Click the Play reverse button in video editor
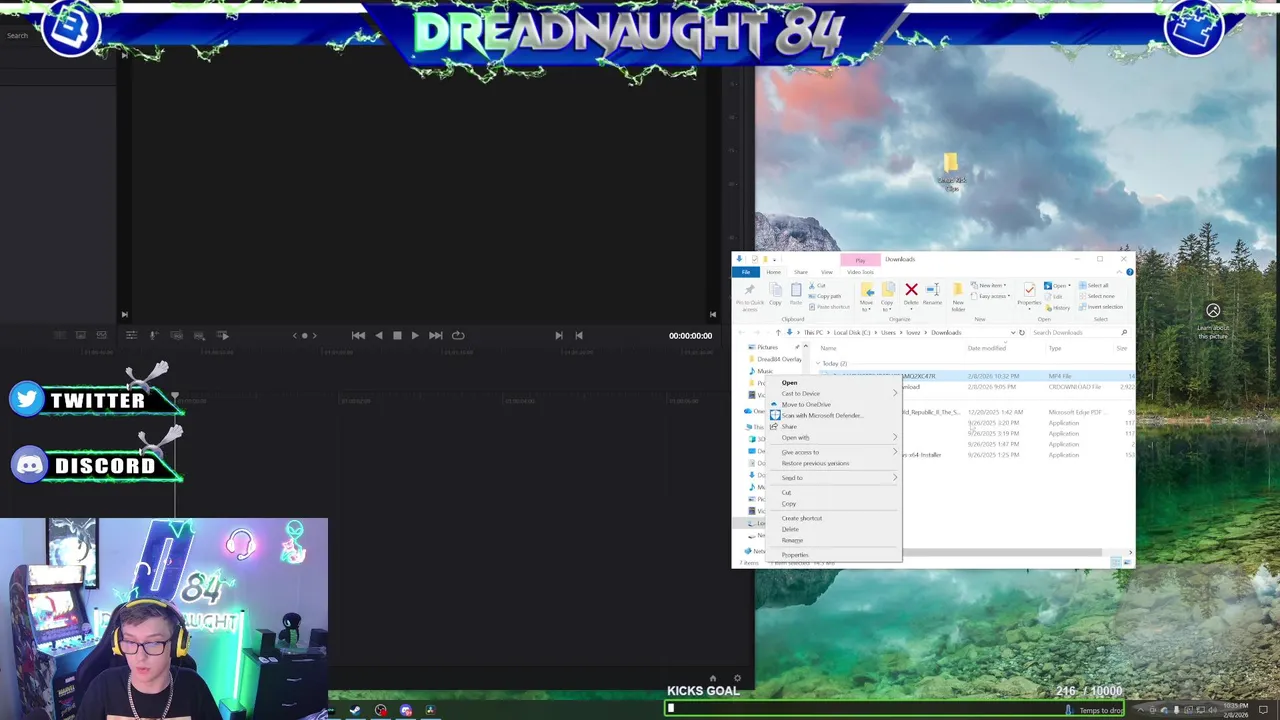1280x720 pixels. 378,335
